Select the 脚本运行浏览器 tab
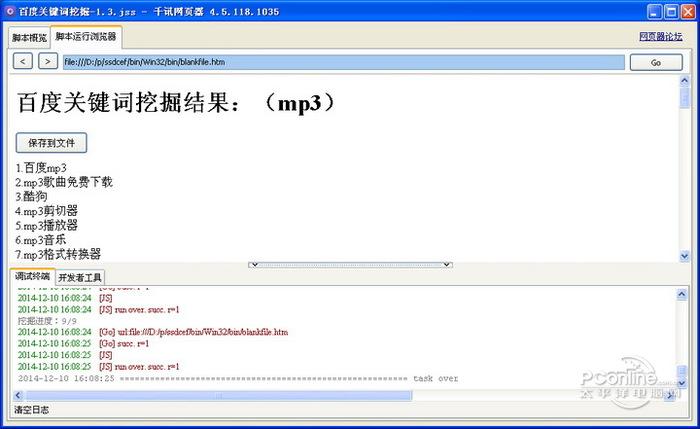Image resolution: width=700 pixels, height=429 pixels. point(86,37)
